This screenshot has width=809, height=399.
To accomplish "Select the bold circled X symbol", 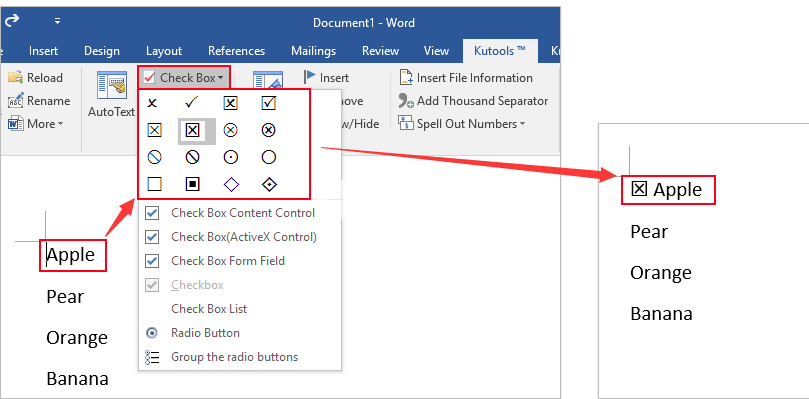I will [x=269, y=131].
